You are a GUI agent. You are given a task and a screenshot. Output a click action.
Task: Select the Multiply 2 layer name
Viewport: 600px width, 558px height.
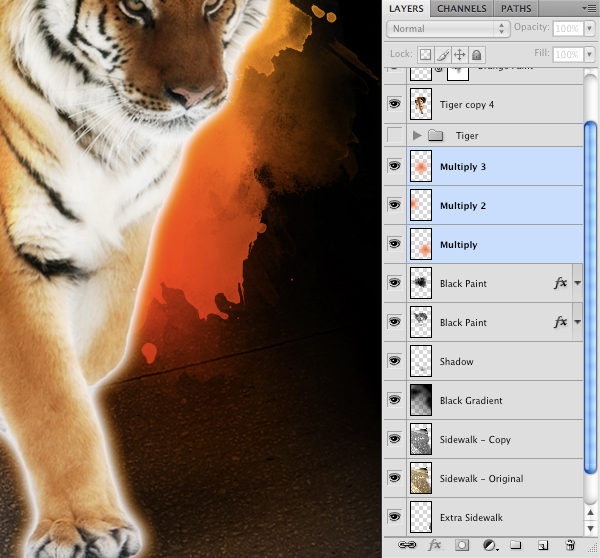click(x=463, y=206)
